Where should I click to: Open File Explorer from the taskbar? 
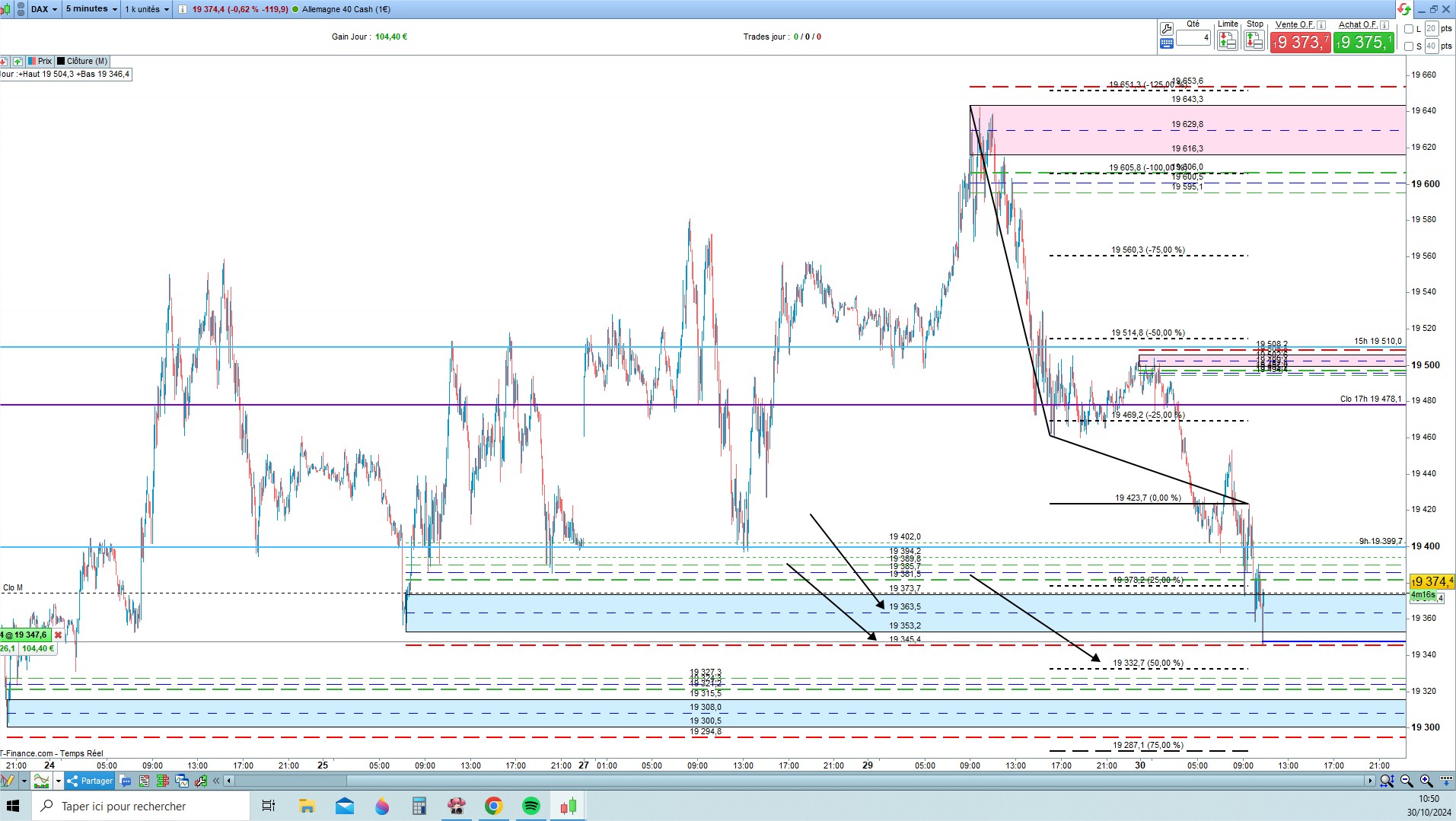(x=307, y=806)
